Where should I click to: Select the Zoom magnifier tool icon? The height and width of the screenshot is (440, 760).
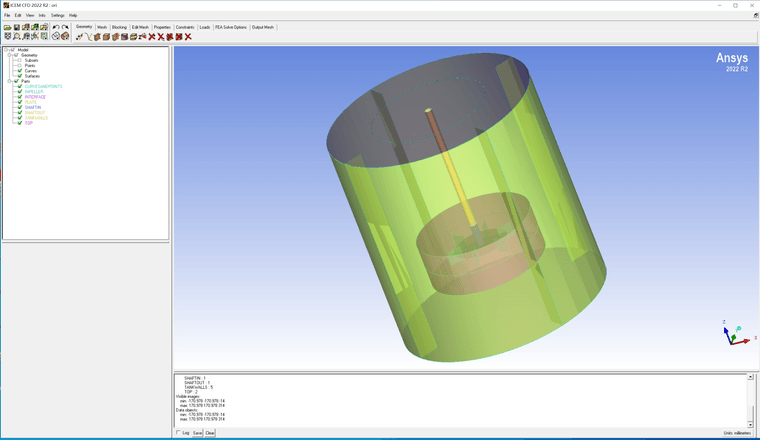16,36
